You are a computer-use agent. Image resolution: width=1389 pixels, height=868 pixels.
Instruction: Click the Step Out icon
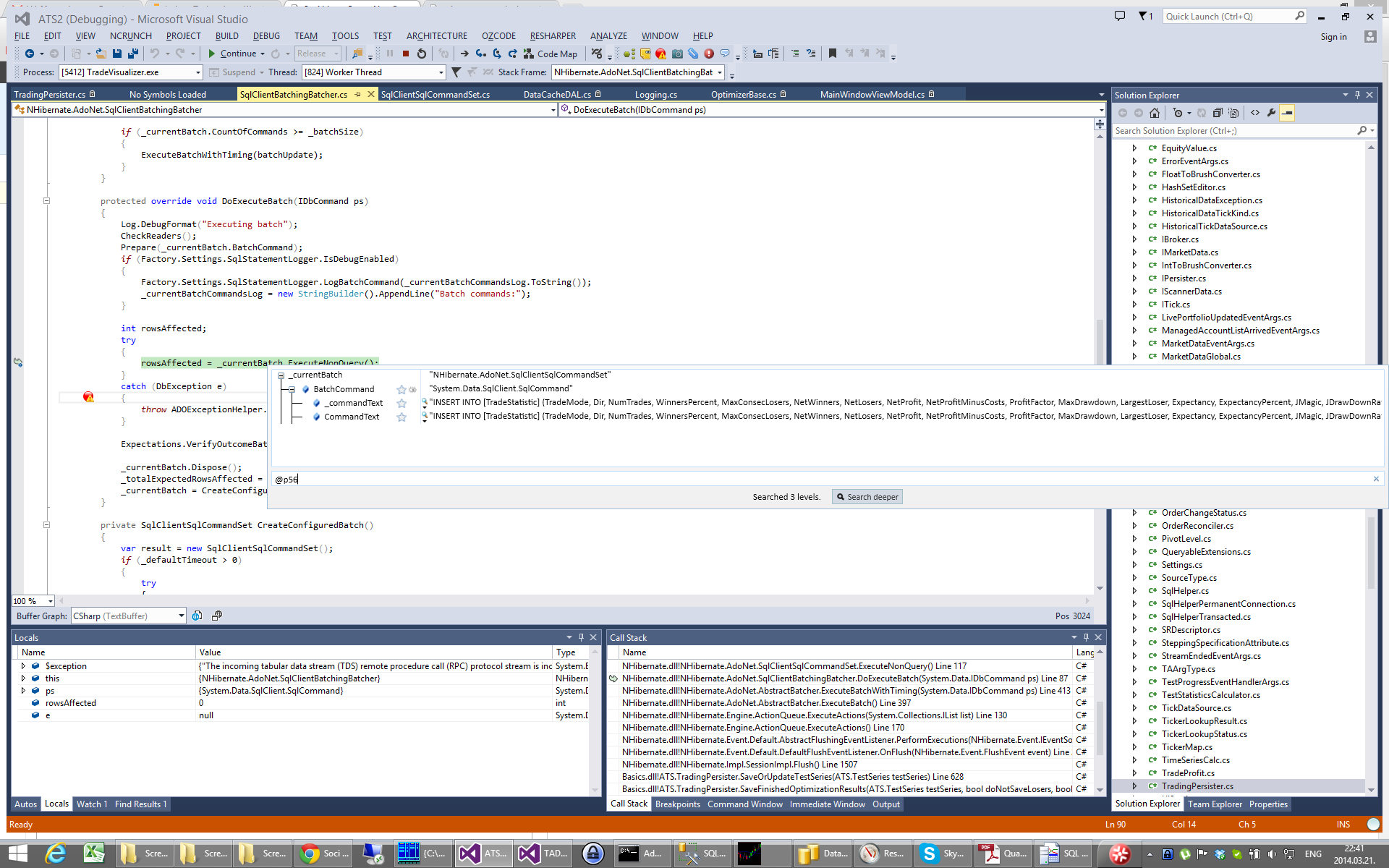click(x=512, y=54)
